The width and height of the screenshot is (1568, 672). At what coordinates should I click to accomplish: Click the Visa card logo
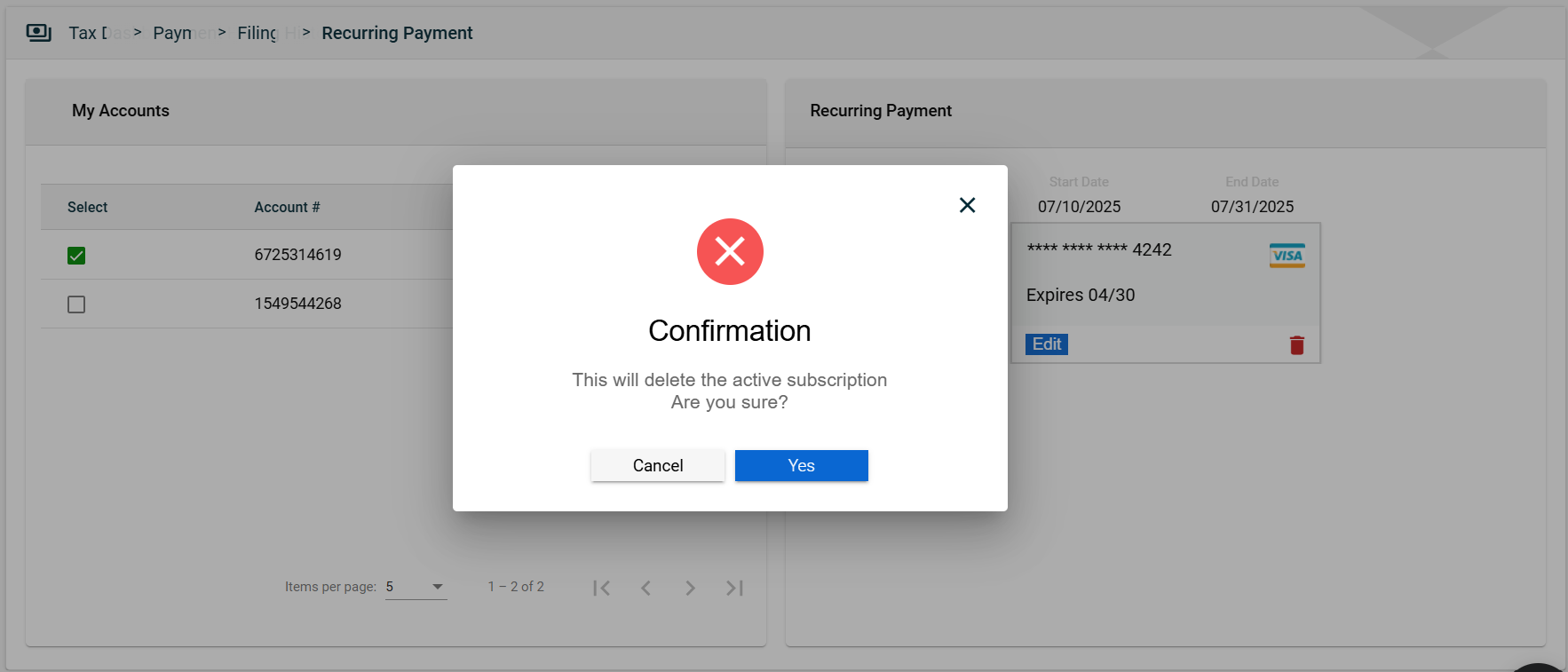pos(1287,256)
